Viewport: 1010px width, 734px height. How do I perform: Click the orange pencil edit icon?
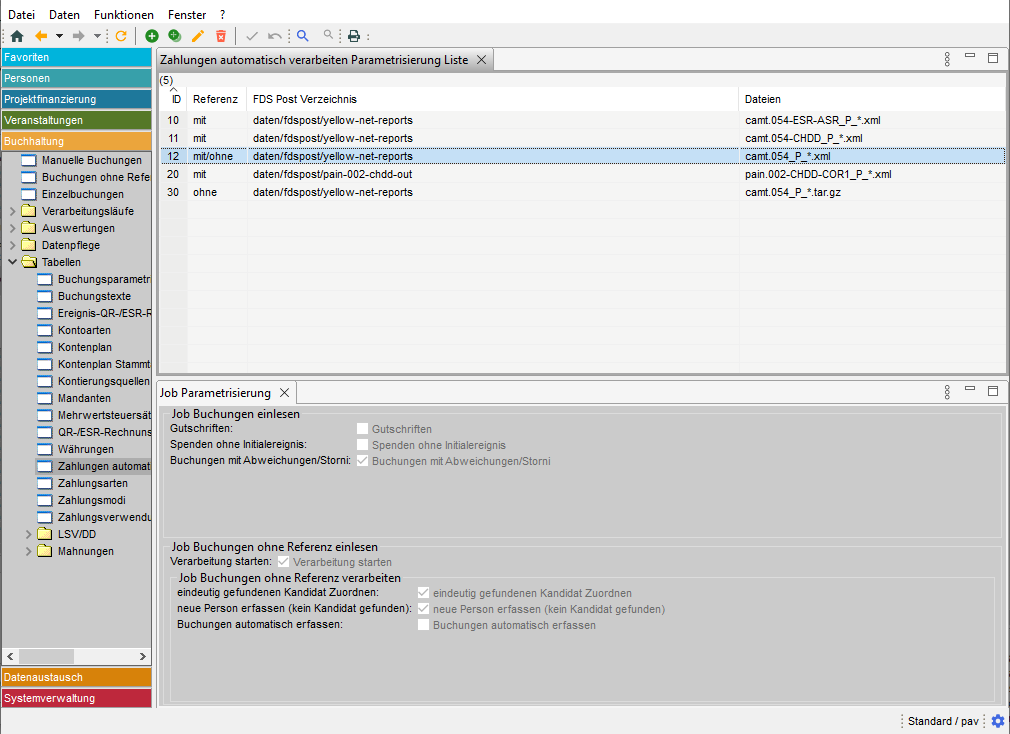coord(198,36)
